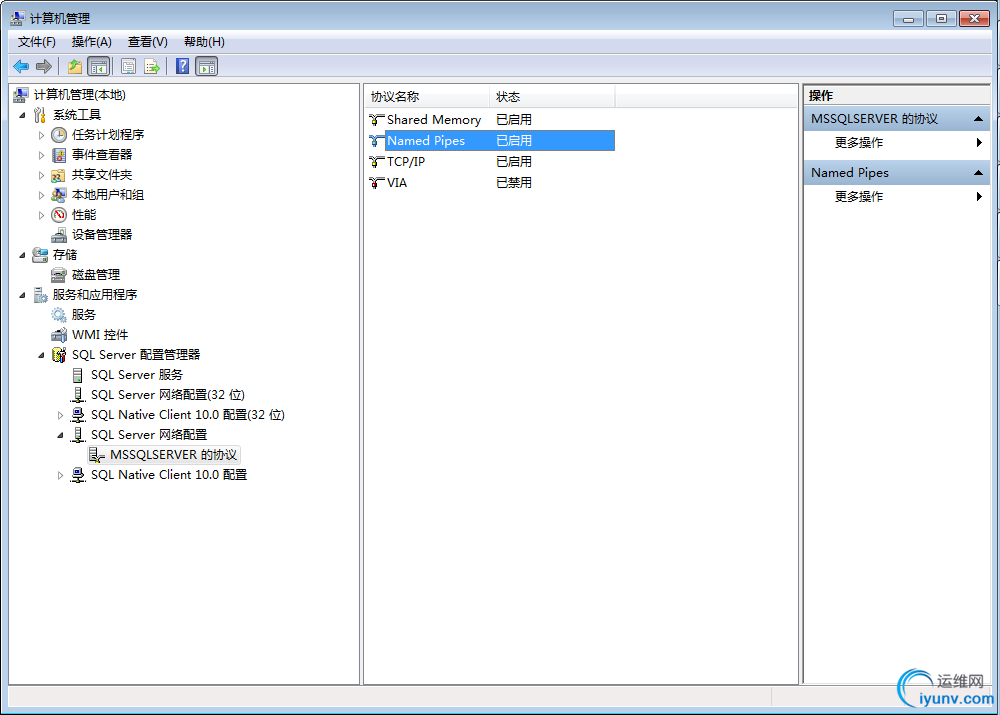The width and height of the screenshot is (1000, 715).
Task: Select the 磁盘管理 tree item
Action: (96, 275)
